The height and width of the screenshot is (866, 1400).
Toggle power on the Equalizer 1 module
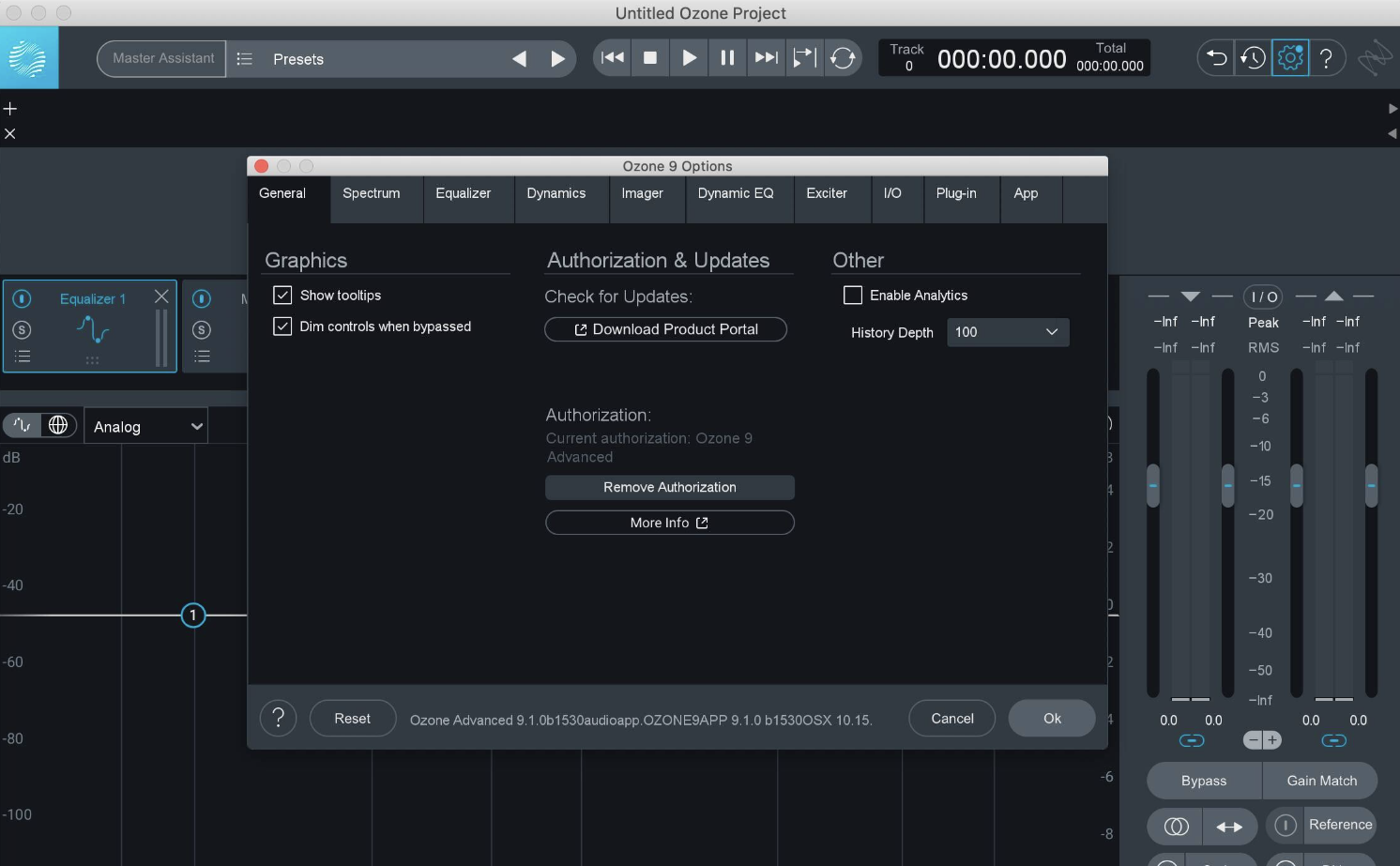click(23, 298)
